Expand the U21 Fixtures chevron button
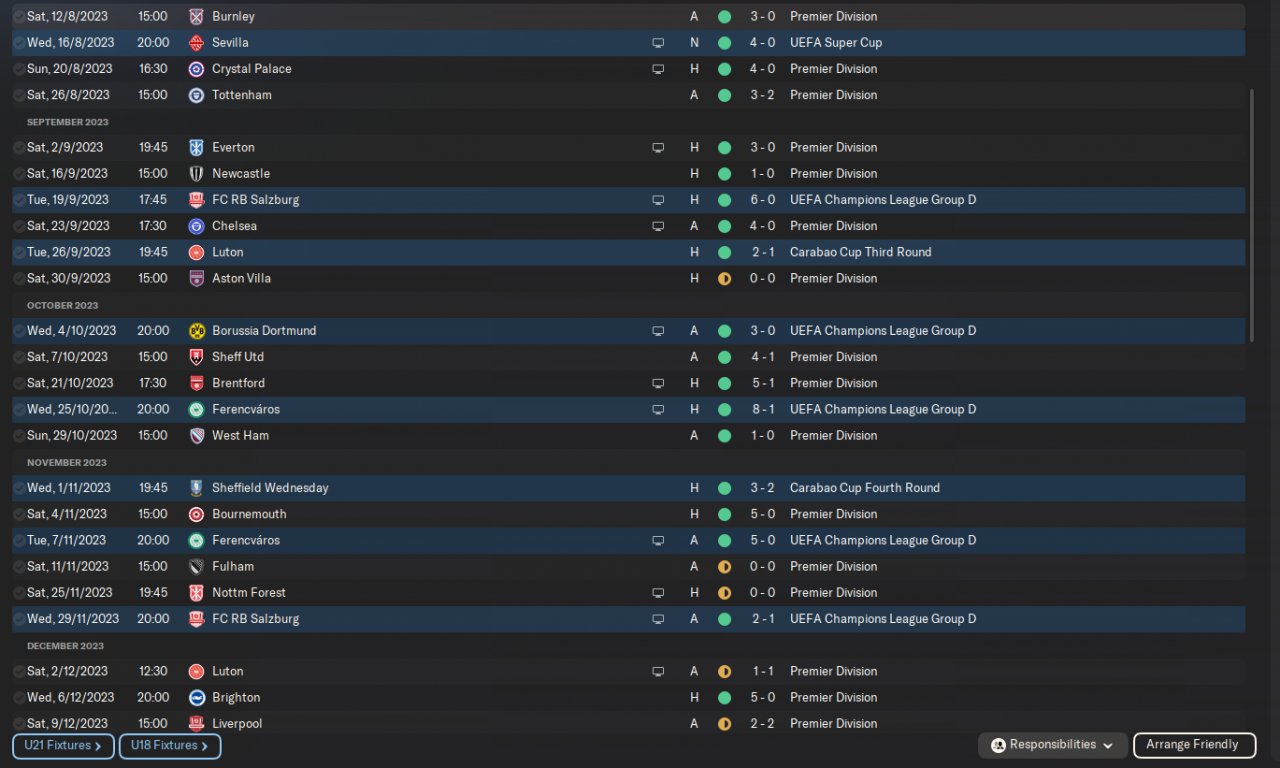 (x=63, y=746)
